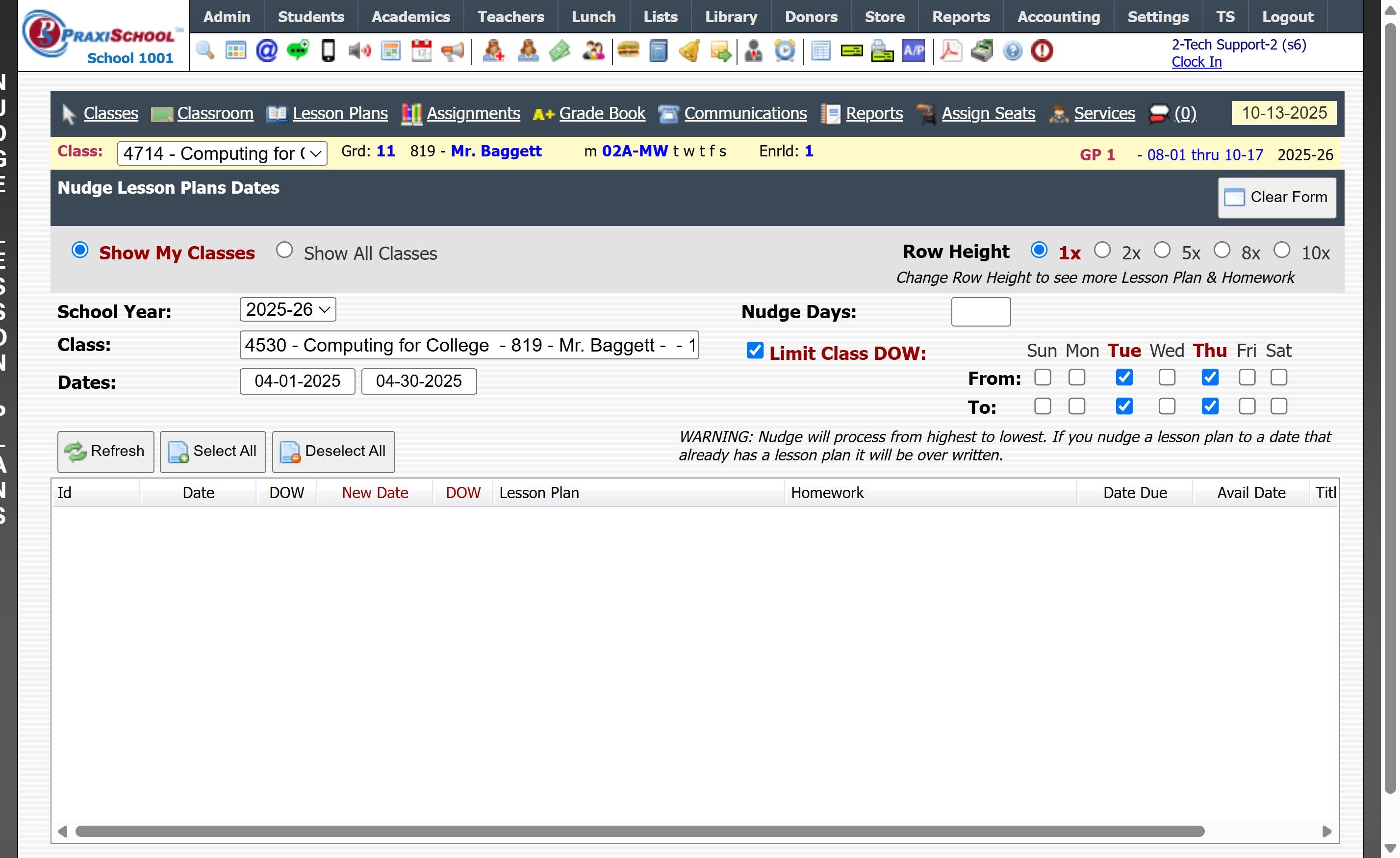Click the A/P accounts payable icon

913,51
